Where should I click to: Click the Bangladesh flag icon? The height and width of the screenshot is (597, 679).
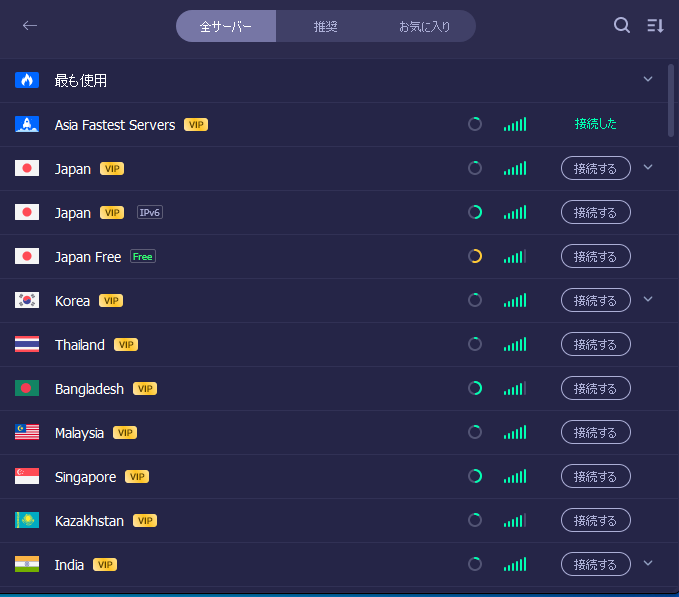27,389
